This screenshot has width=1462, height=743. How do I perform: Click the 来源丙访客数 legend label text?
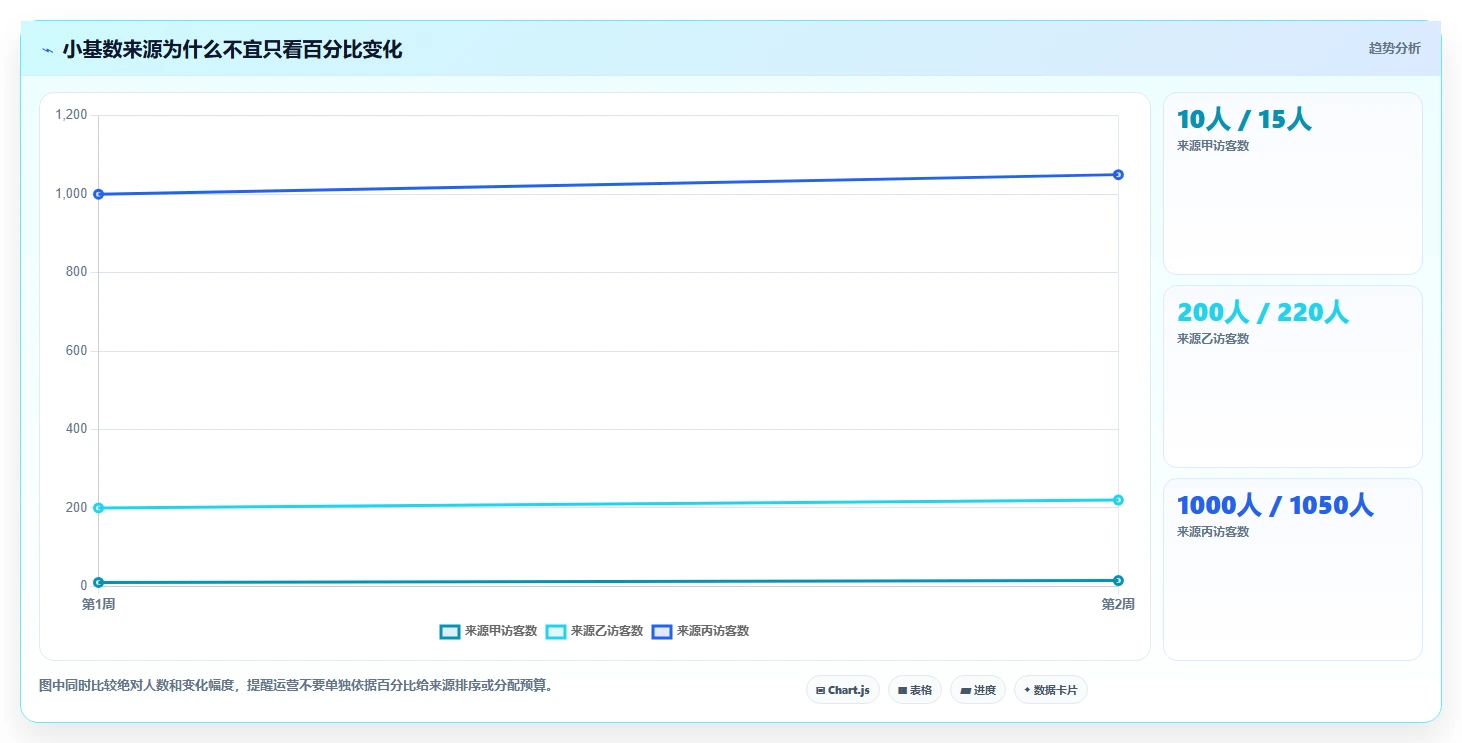click(713, 632)
